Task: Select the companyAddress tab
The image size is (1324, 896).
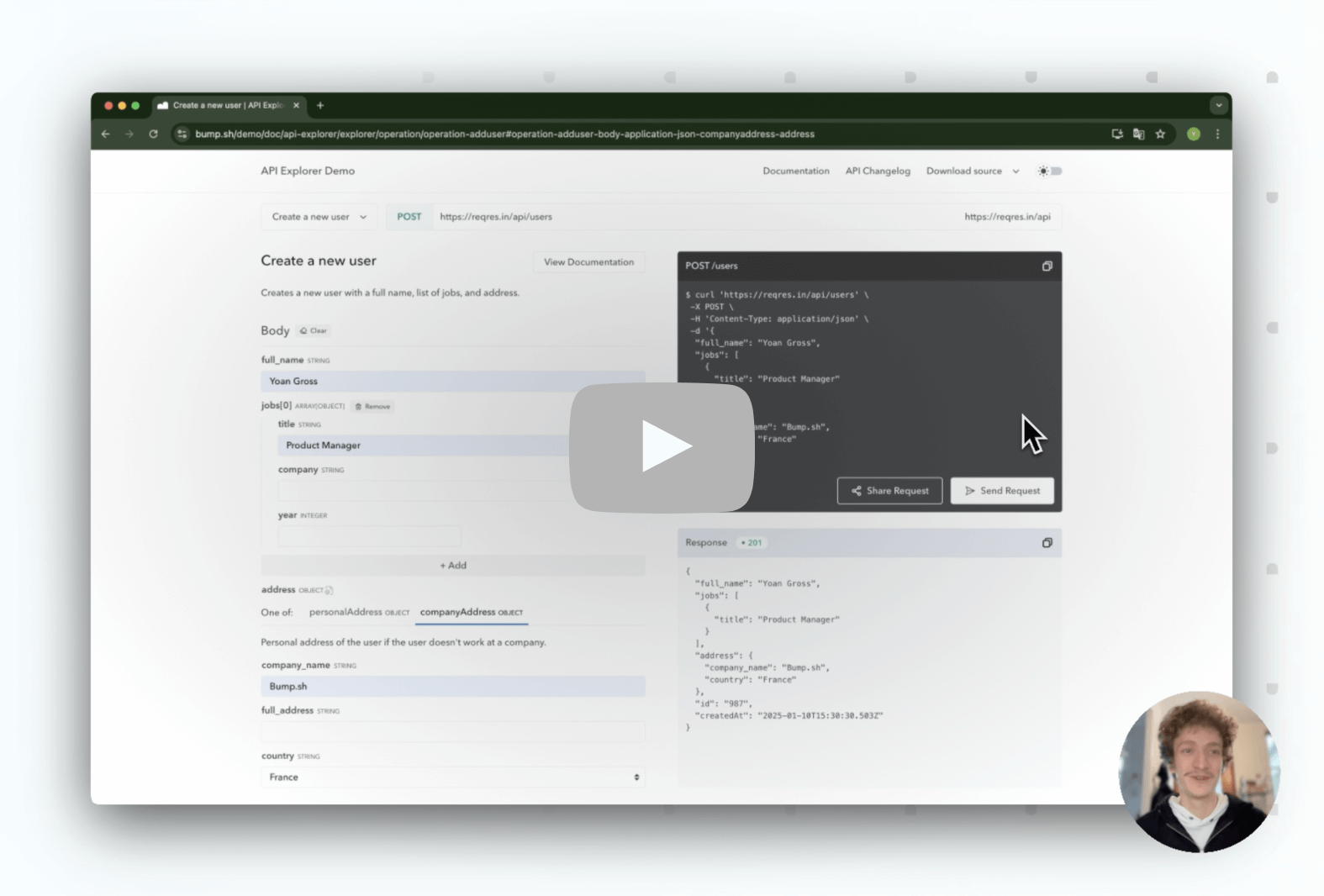Action: click(x=471, y=612)
